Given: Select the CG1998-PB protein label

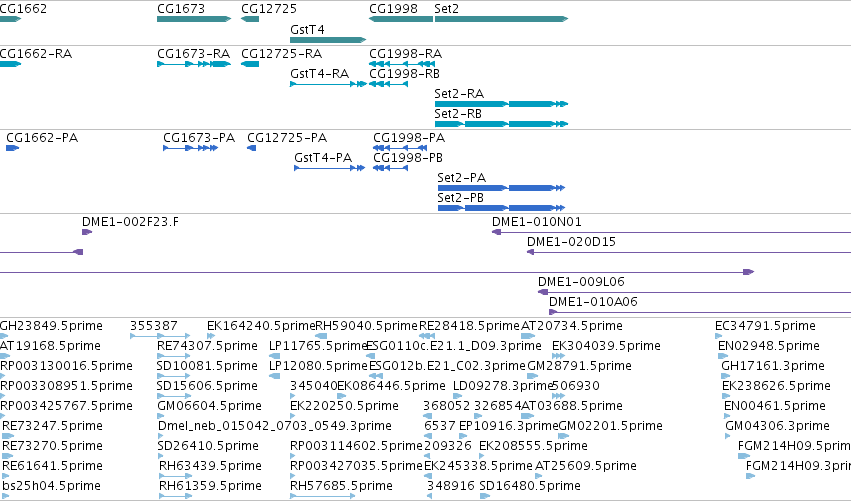Looking at the screenshot, I should (x=408, y=158).
